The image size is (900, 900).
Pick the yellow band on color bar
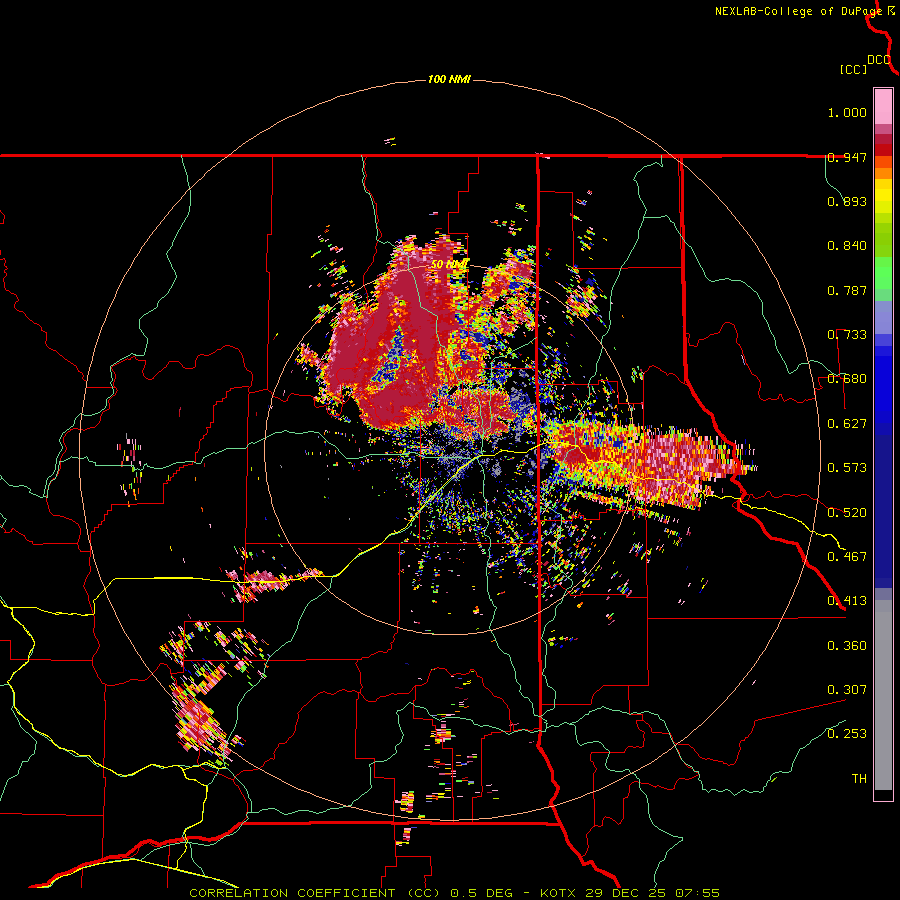pyautogui.click(x=883, y=197)
